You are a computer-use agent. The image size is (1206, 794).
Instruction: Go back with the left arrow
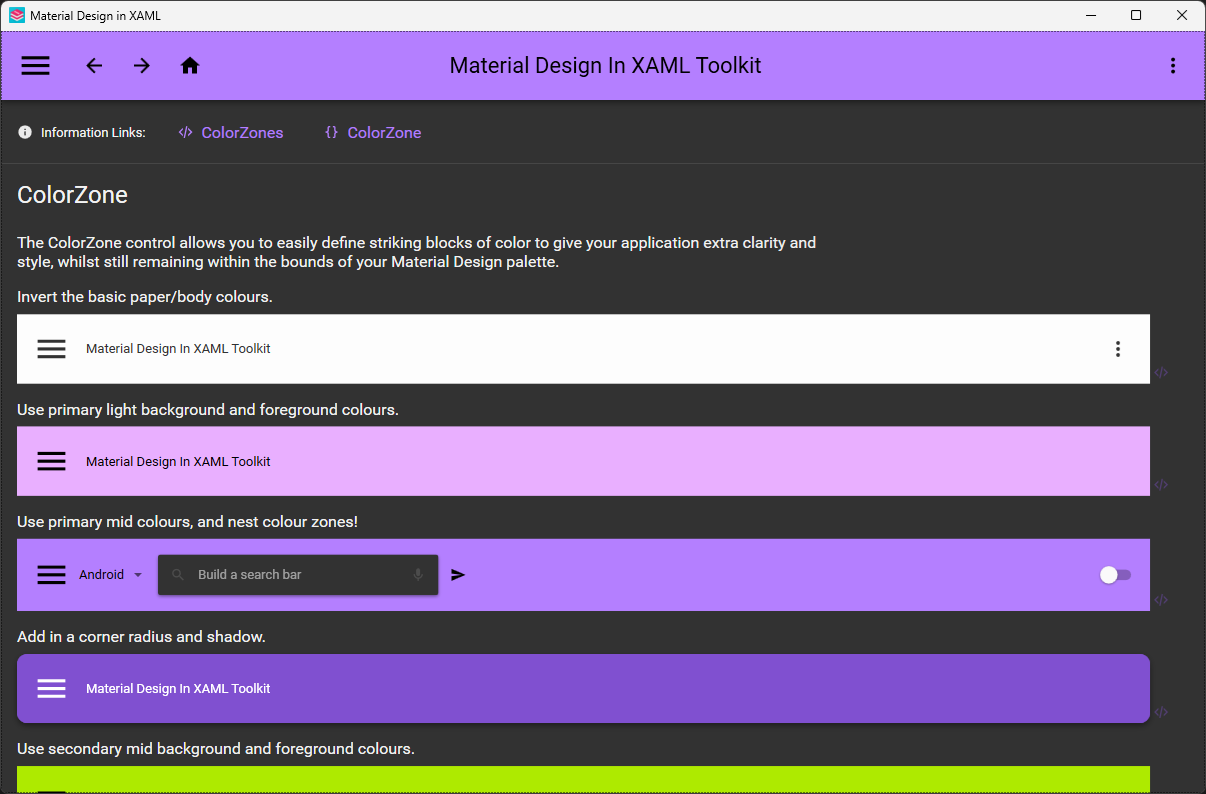(94, 66)
